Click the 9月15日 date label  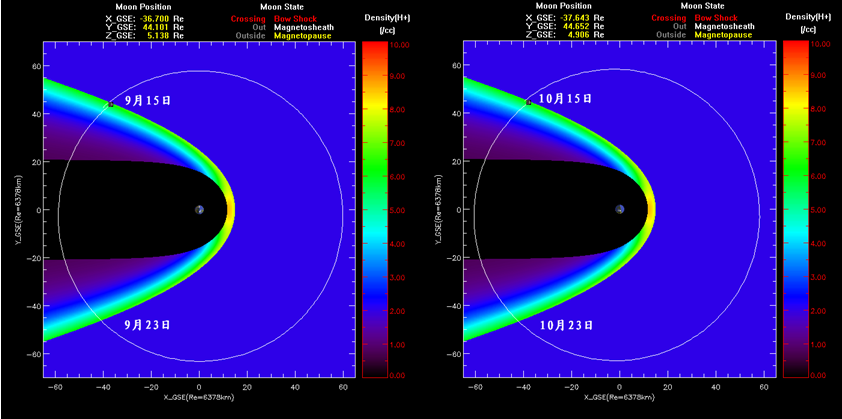pos(147,100)
